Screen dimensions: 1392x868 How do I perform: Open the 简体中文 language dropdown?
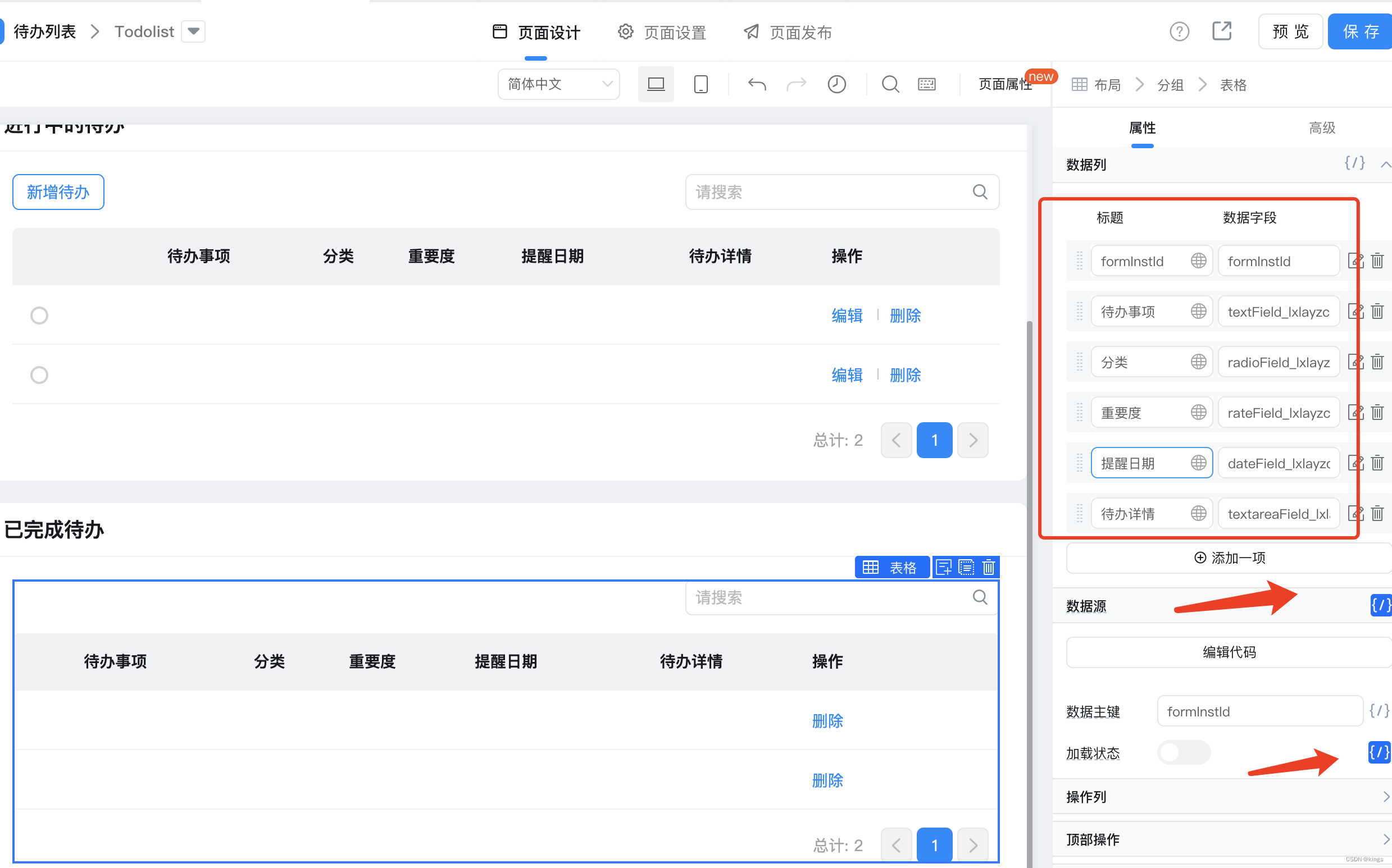[558, 84]
